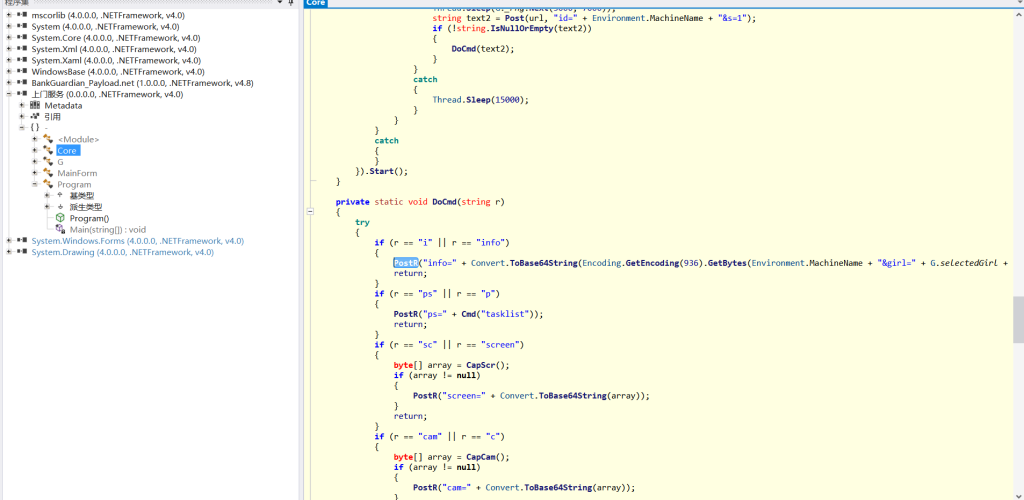Screen dimensions: 1024x500
Task: Expand the BankGuardian_Payload.net assembly node
Action: click(9, 83)
